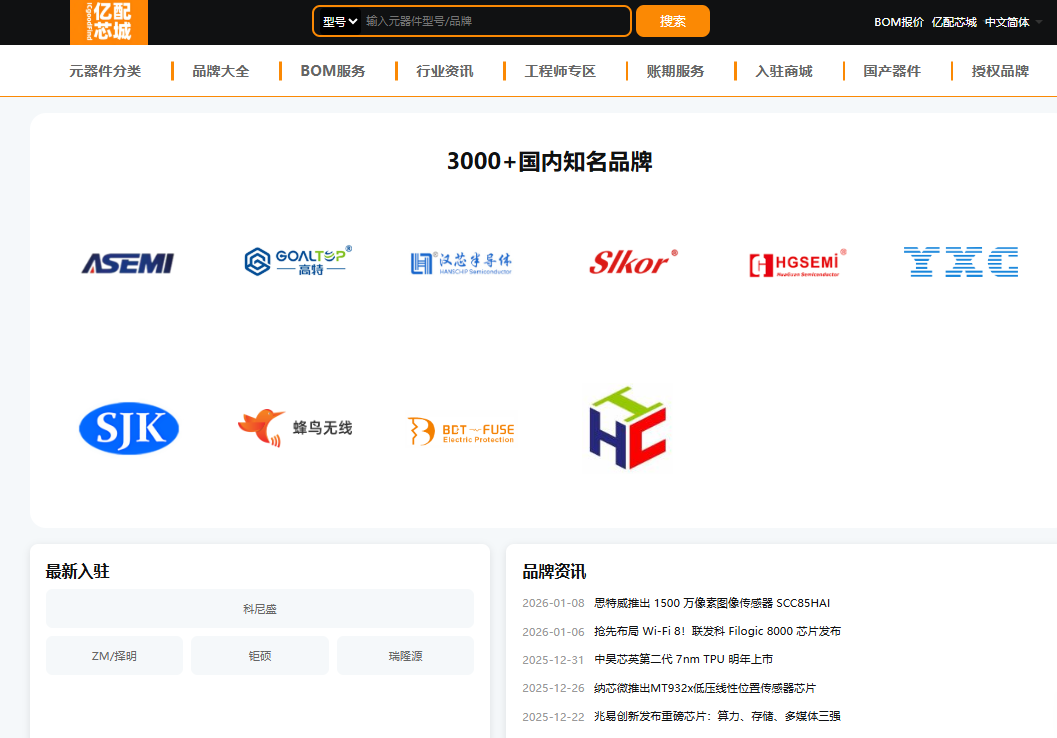Open the ASEMI brand logo

[x=128, y=263]
